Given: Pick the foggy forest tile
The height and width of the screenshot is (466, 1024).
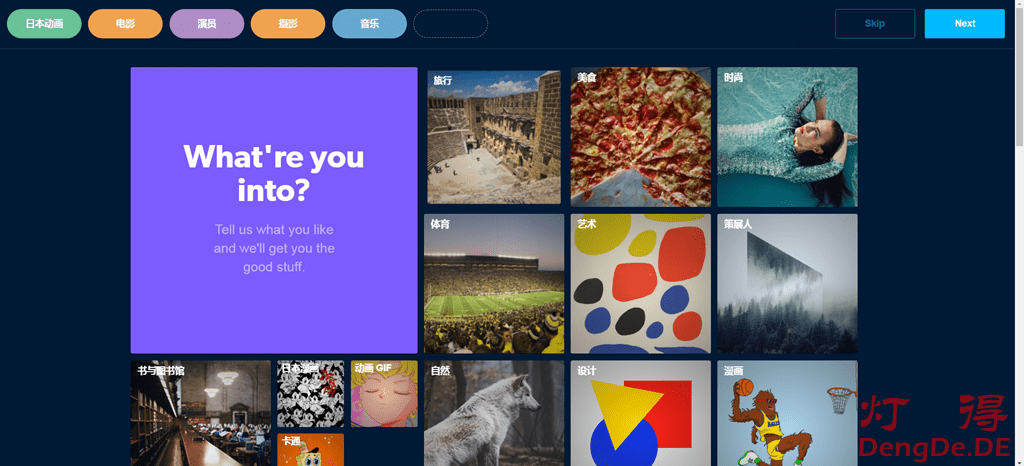Looking at the screenshot, I should click(787, 284).
